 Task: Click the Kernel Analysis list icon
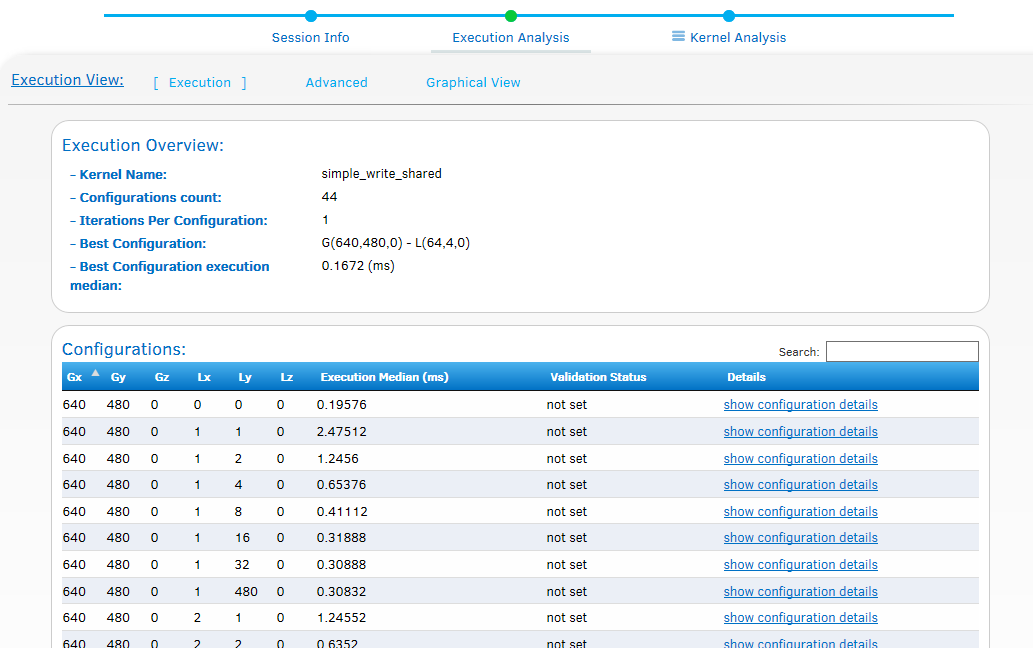click(x=678, y=36)
